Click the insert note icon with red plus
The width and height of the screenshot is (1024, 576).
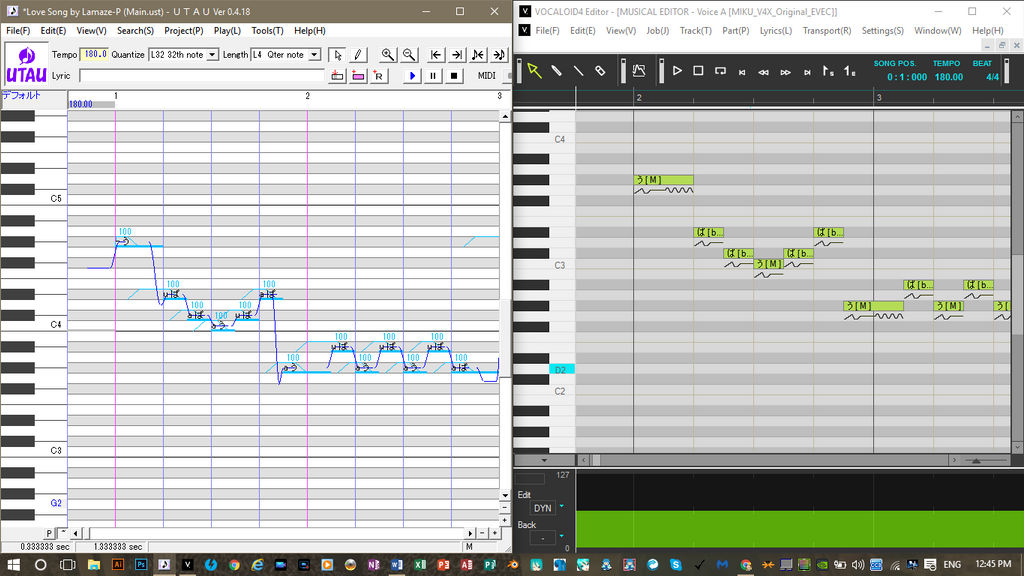coord(337,76)
